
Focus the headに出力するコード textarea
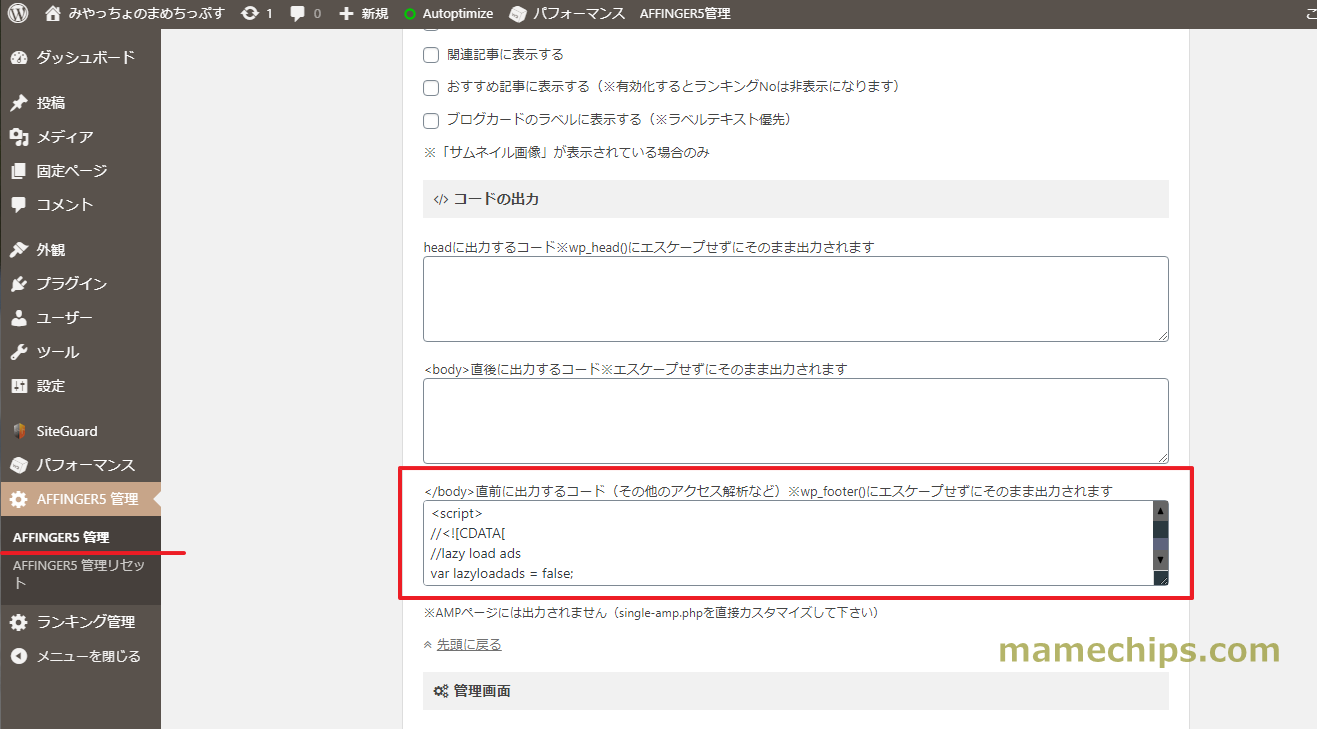(796, 299)
